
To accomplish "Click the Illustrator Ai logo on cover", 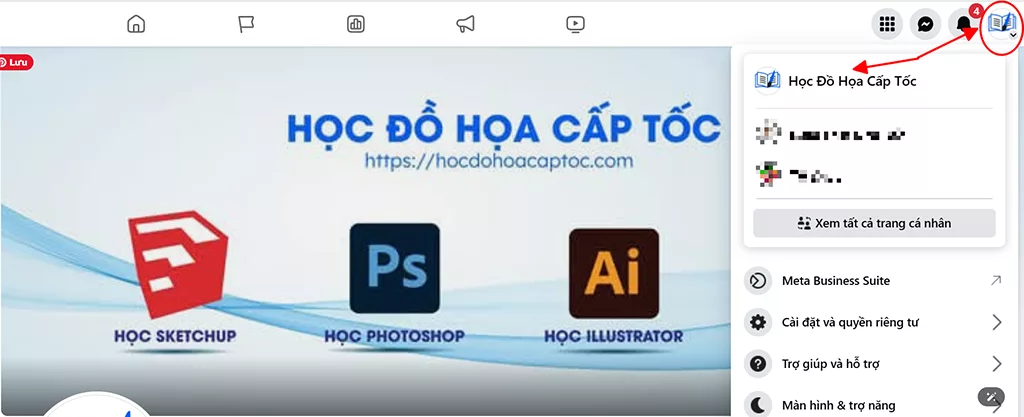I will click(613, 273).
